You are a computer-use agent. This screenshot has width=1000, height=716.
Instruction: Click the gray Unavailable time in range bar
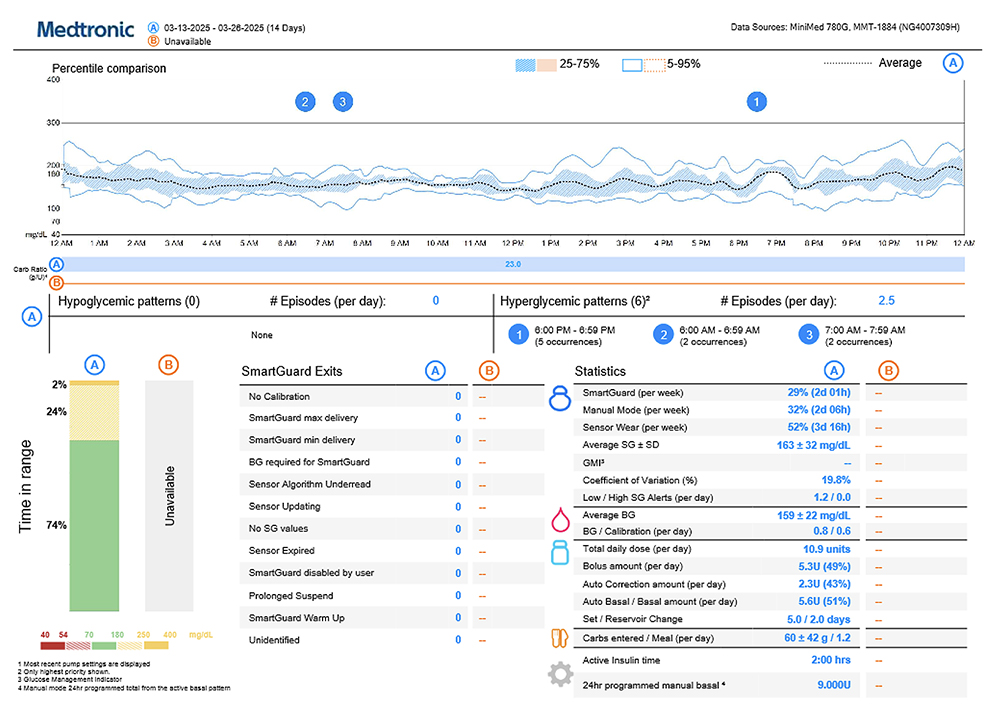tap(169, 495)
